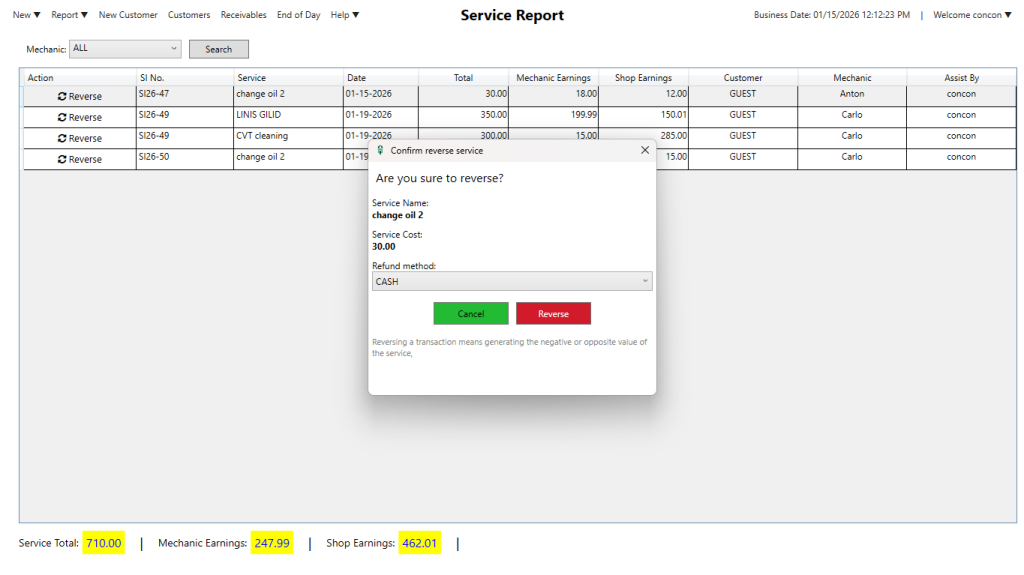Viewport: 1024px width, 575px height.
Task: Click reverse icon for LINIS GILID row
Action: (63, 118)
